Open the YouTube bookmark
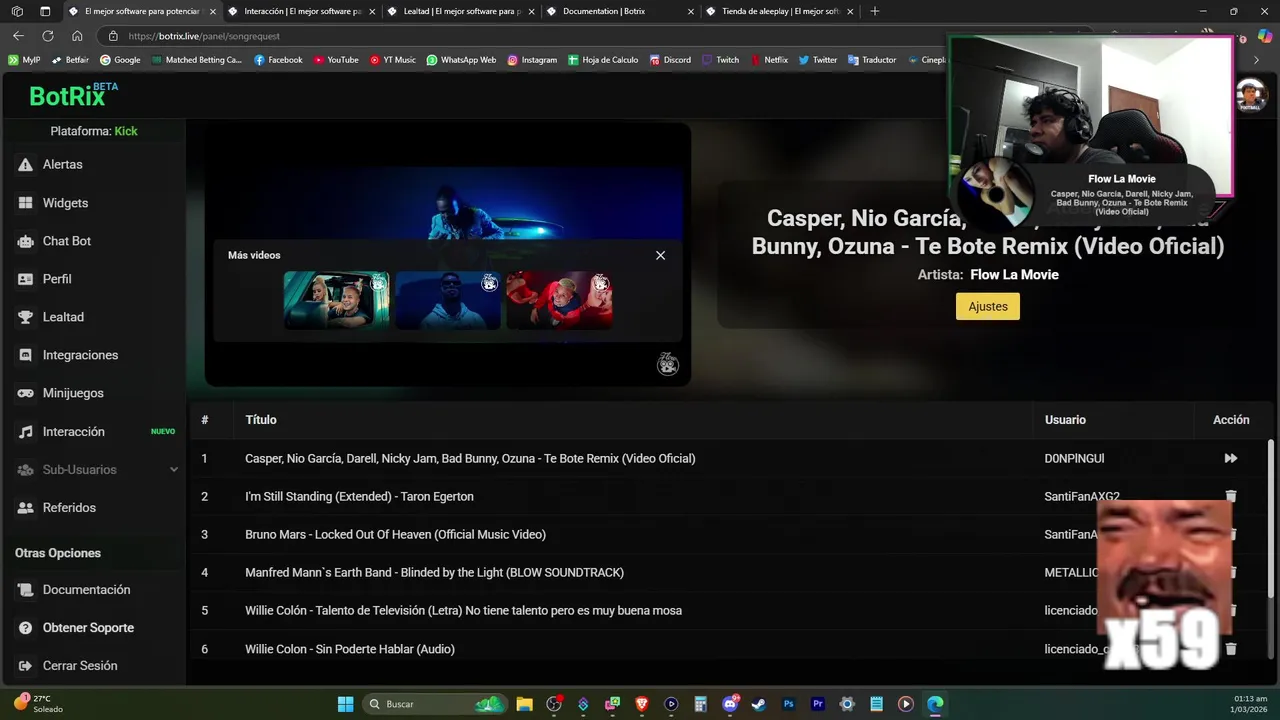 coord(336,60)
